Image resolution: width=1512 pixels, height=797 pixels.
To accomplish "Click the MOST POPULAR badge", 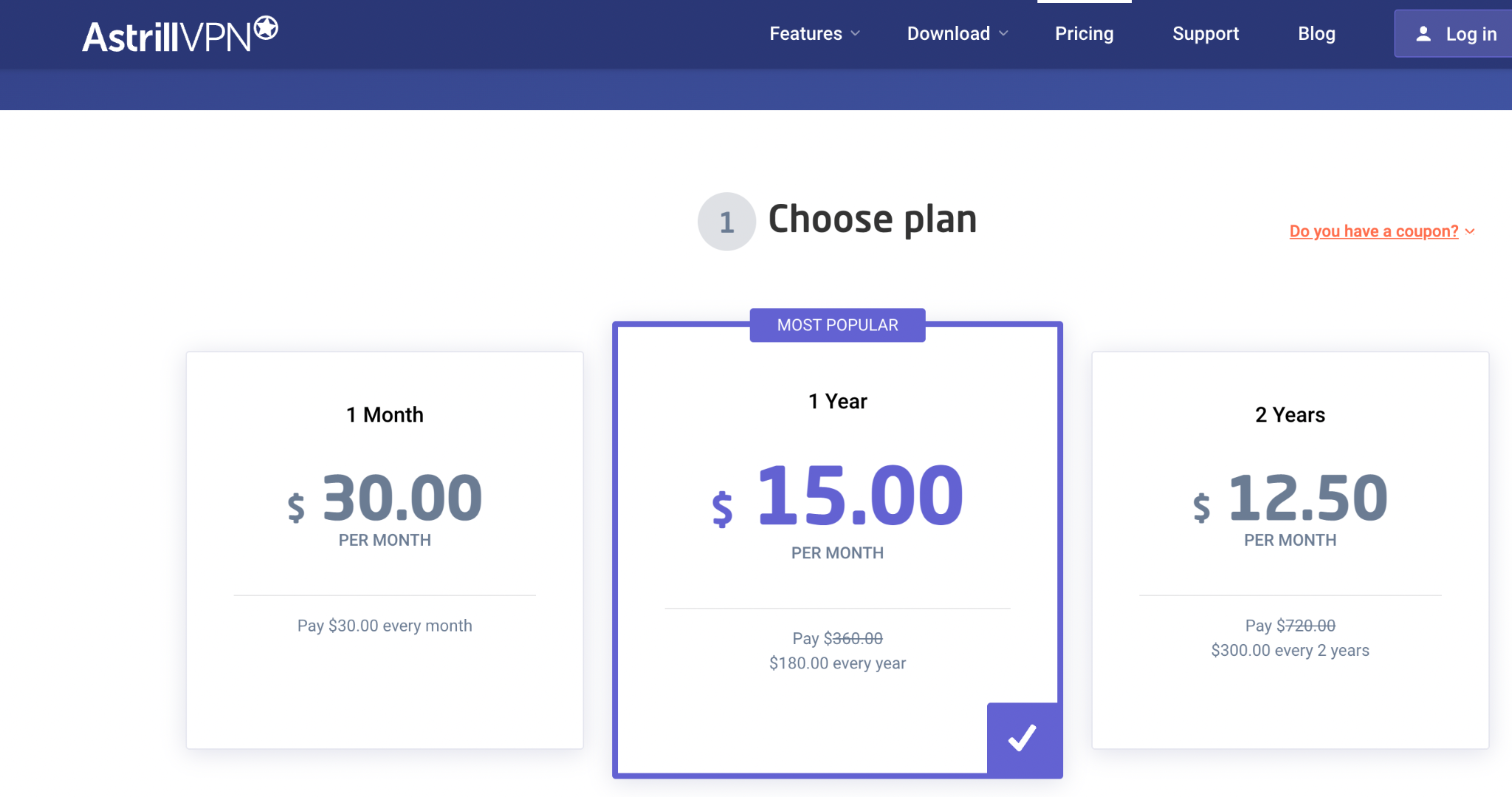I will pos(837,325).
